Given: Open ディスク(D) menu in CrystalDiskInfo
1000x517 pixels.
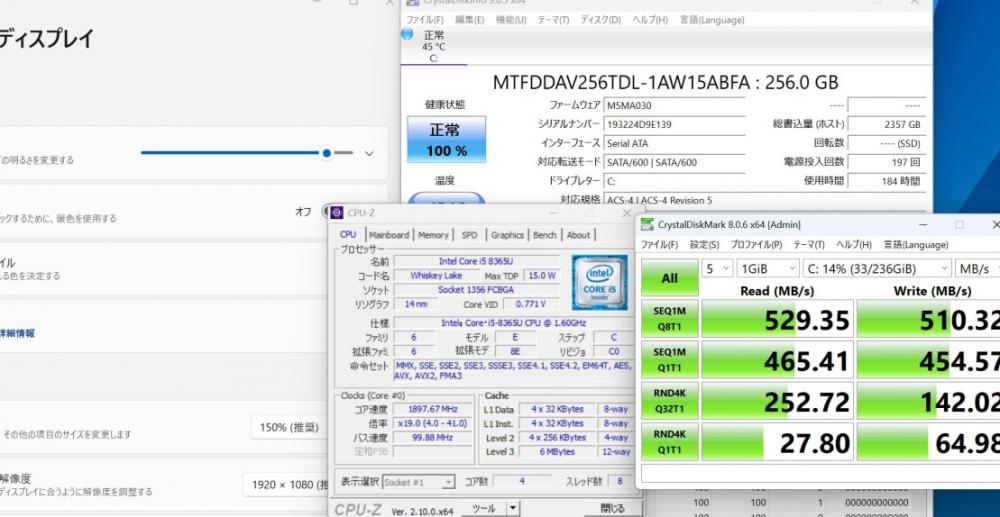Looking at the screenshot, I should [600, 20].
